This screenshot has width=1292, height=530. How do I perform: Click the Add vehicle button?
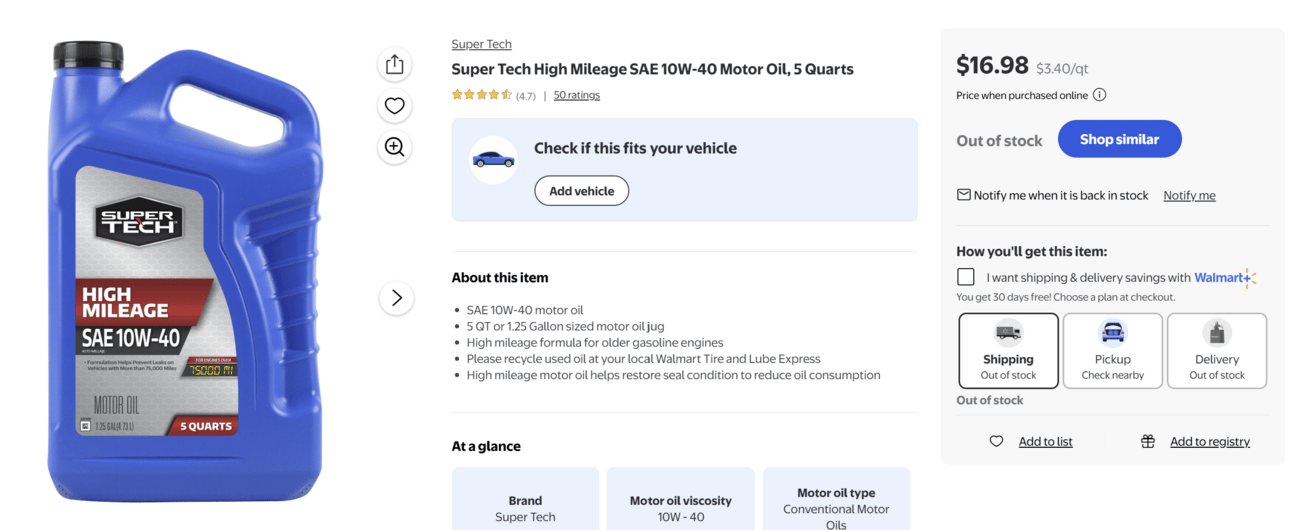[581, 191]
